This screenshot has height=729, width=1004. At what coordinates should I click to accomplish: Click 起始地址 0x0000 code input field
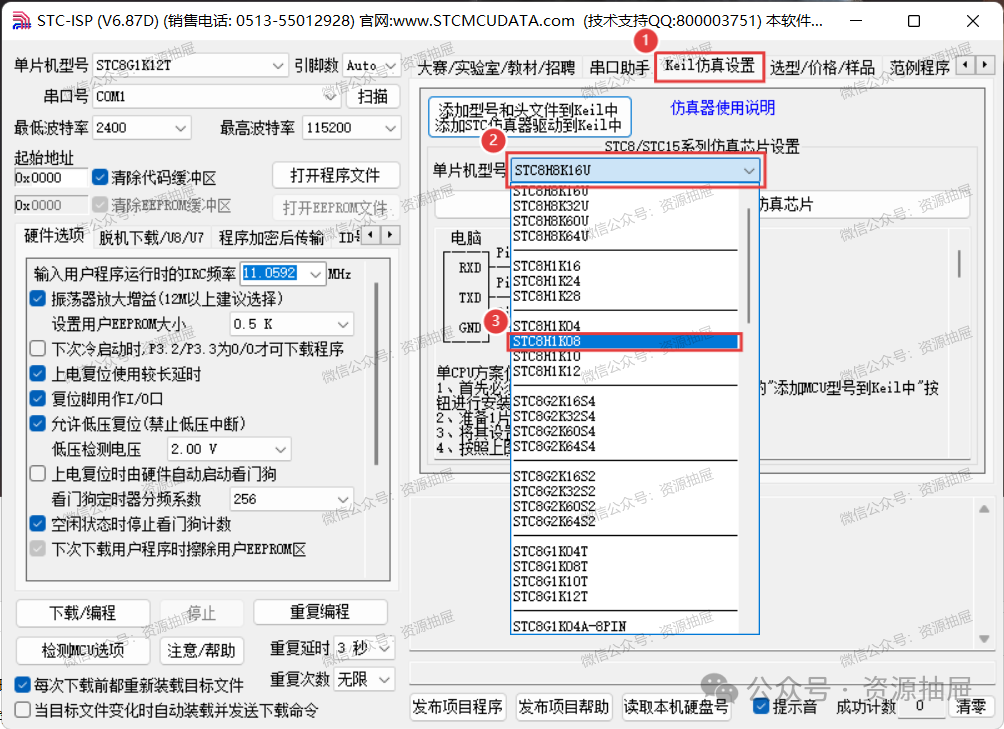[51, 178]
